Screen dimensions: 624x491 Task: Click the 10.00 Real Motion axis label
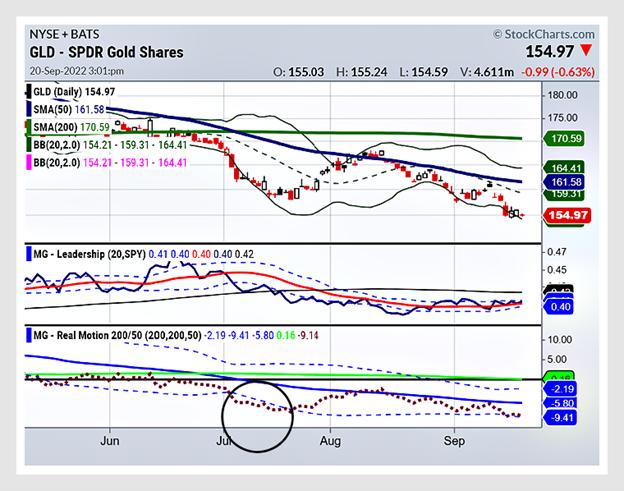click(560, 340)
